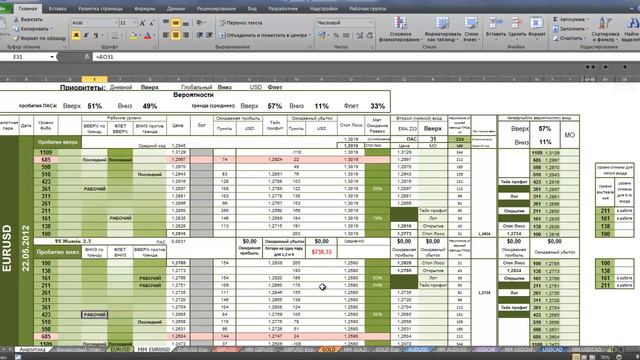
Task: Open the Name Box dropdown showing E31
Action: coord(52,57)
